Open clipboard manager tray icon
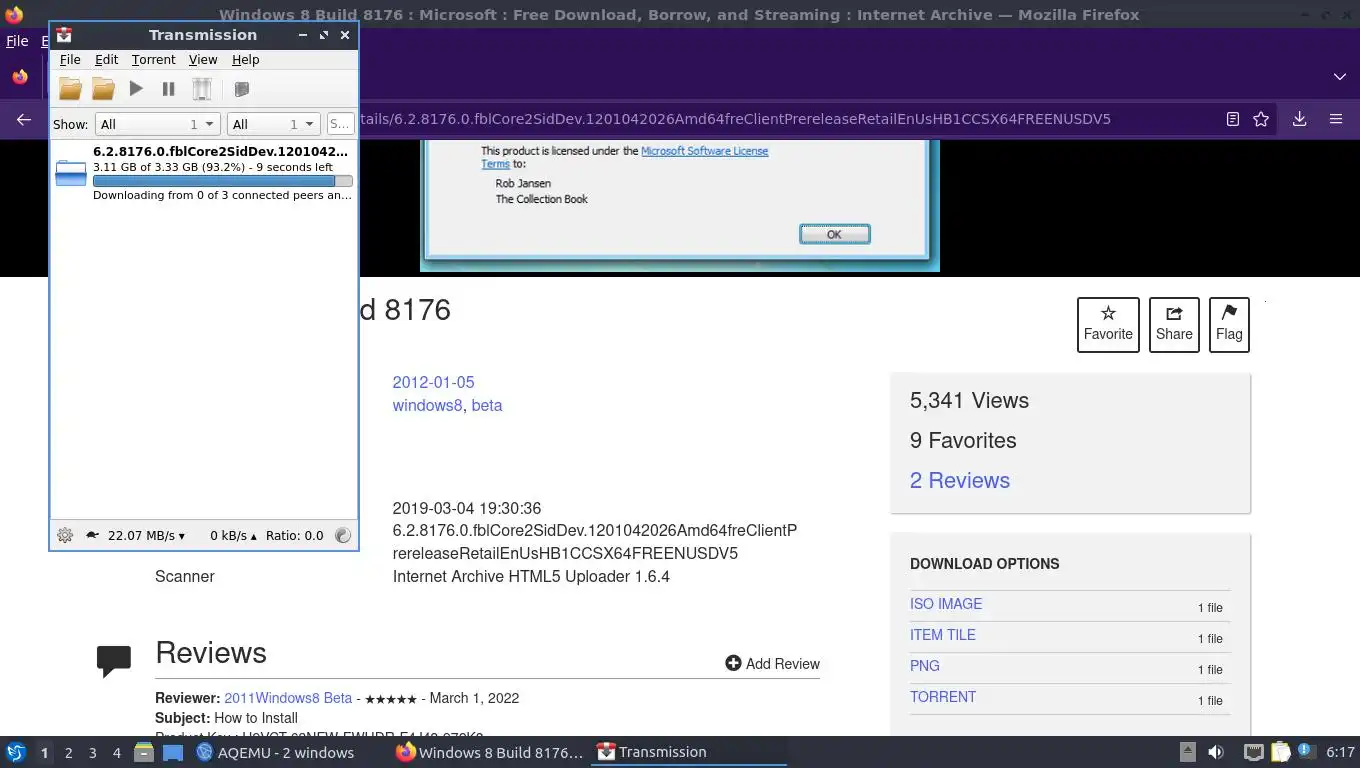The width and height of the screenshot is (1360, 768). coord(1280,752)
